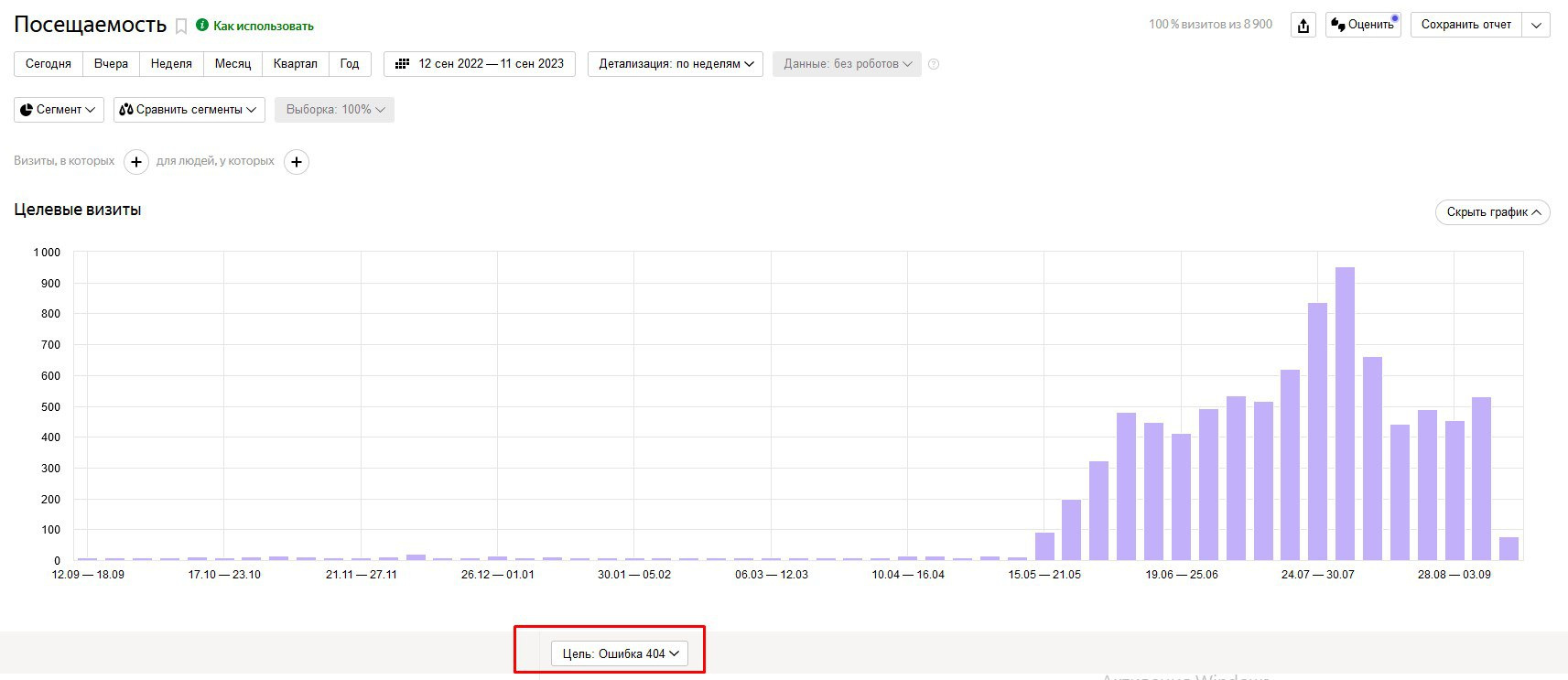Image resolution: width=1568 pixels, height=680 pixels.
Task: Select the Месяц period tab
Action: [232, 64]
